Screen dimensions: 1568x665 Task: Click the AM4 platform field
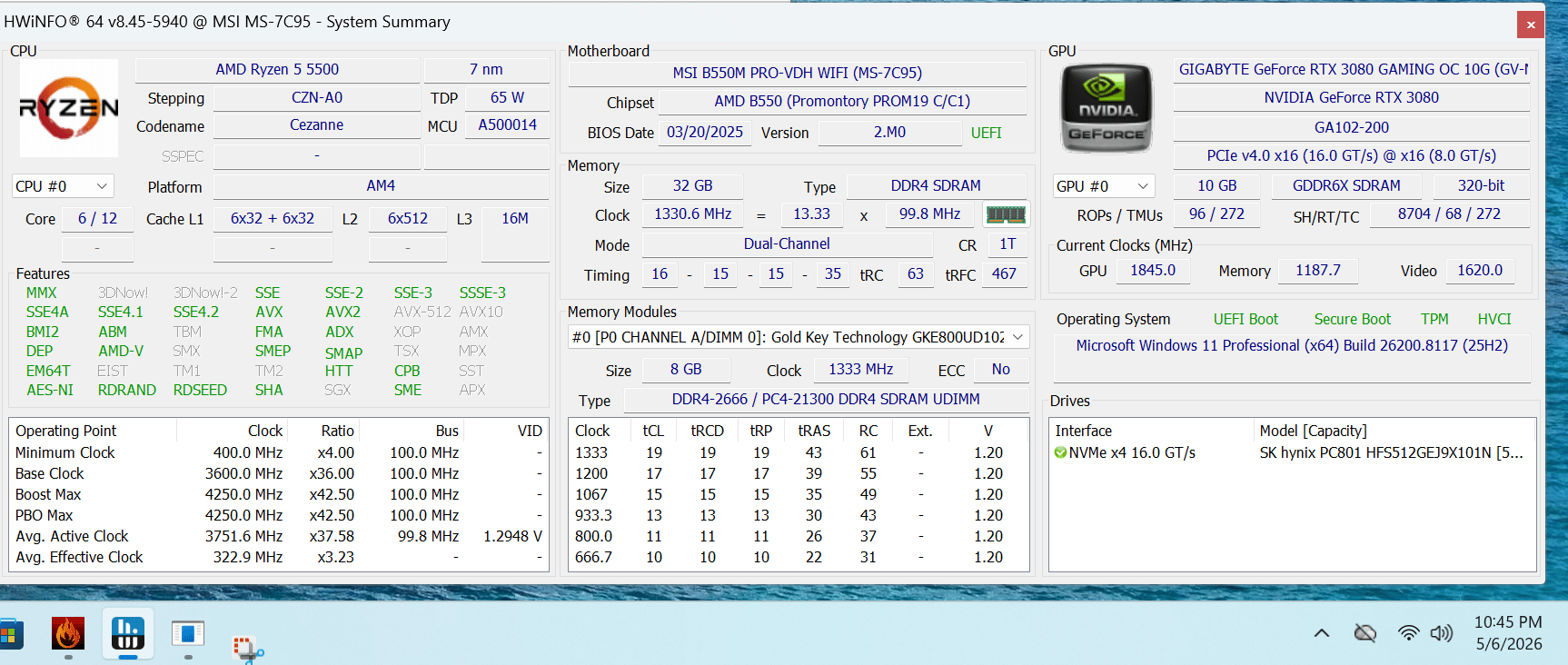point(381,186)
